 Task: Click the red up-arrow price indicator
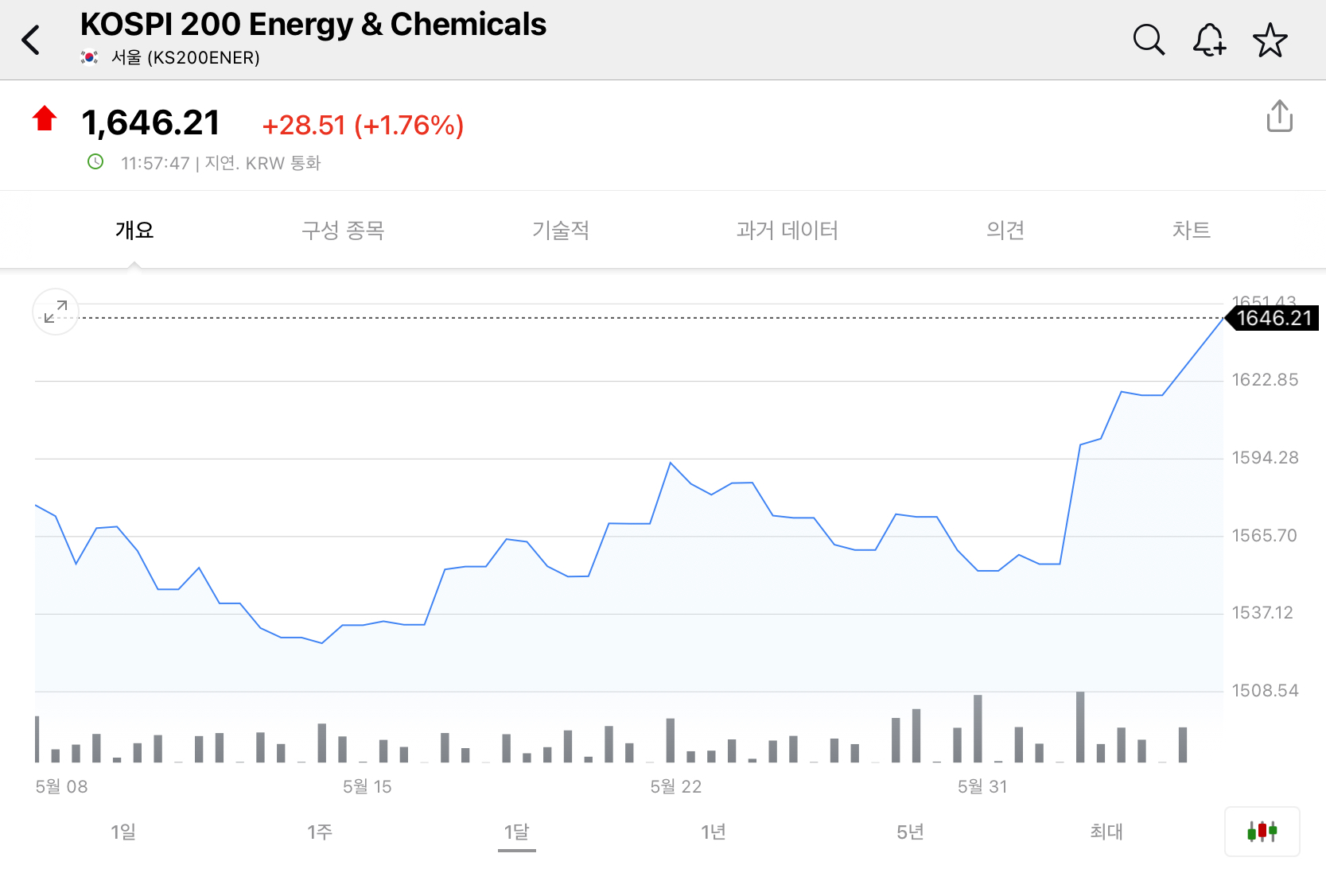(x=45, y=118)
